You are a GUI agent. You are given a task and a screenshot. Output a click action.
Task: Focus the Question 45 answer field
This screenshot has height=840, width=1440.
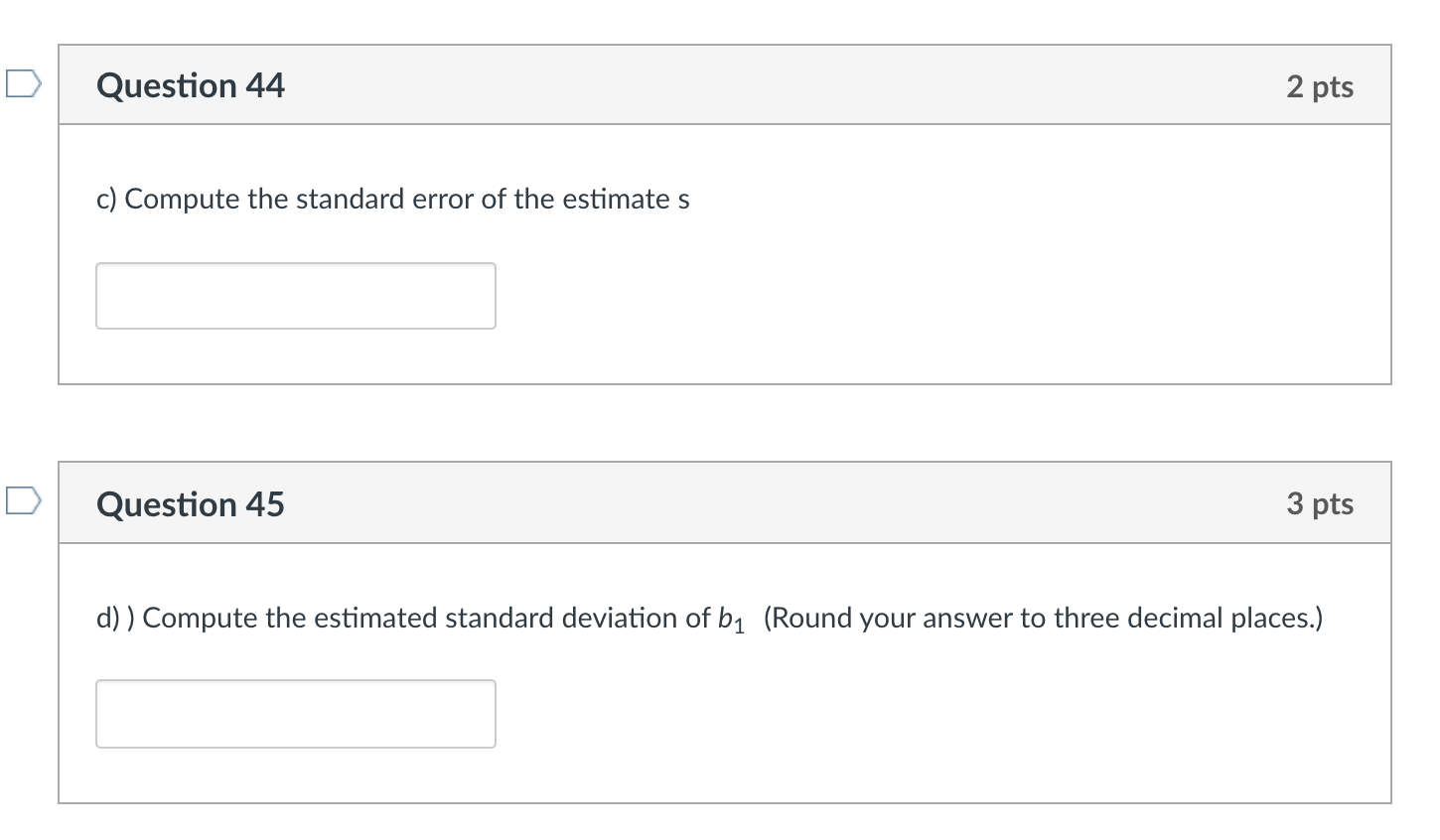[296, 714]
